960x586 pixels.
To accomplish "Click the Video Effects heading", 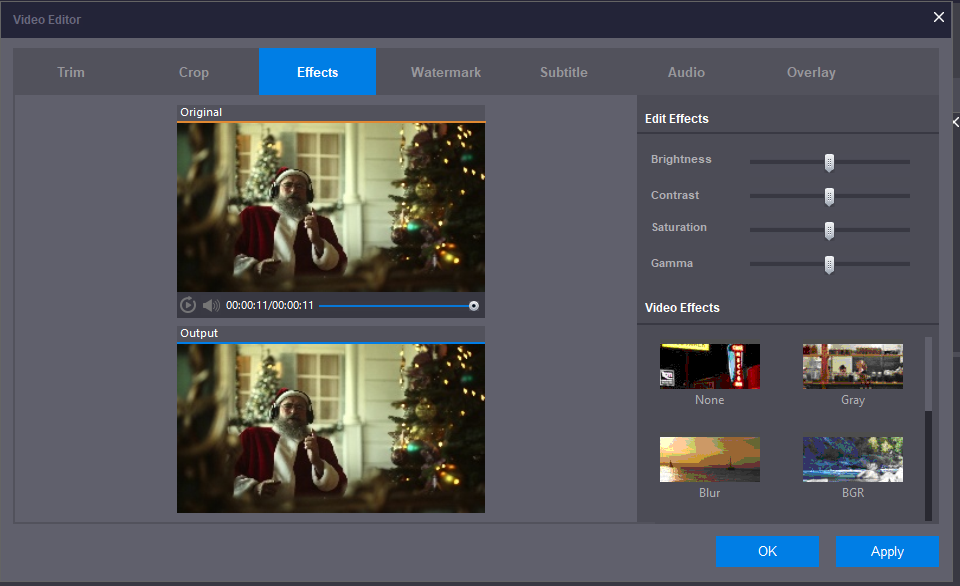I will pos(682,308).
